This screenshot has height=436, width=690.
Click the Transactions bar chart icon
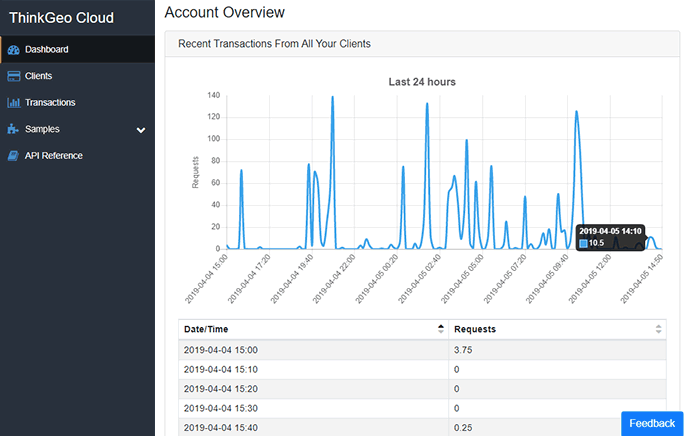click(x=13, y=103)
